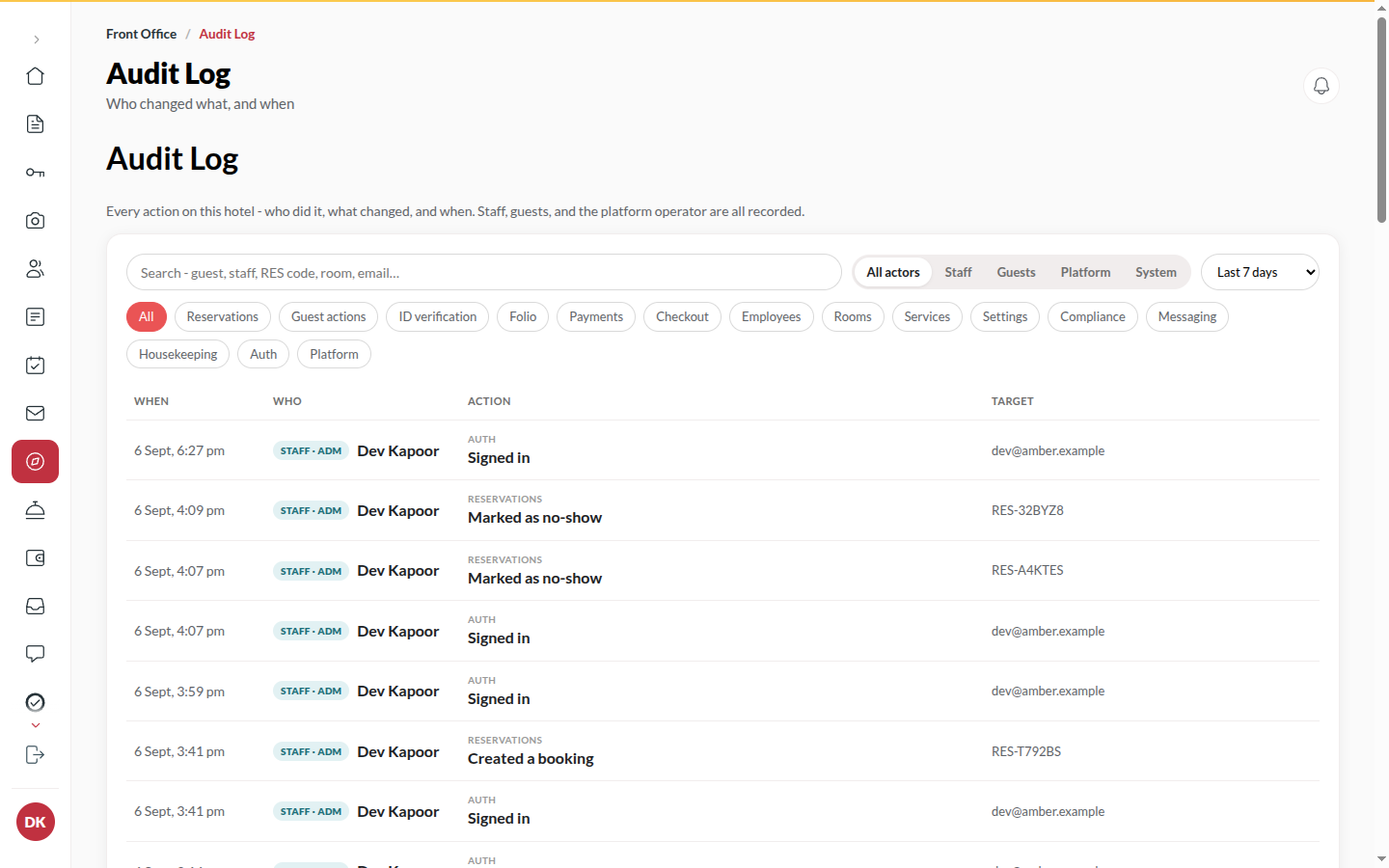Open the key icon in sidebar
The width and height of the screenshot is (1389, 868).
(x=36, y=173)
